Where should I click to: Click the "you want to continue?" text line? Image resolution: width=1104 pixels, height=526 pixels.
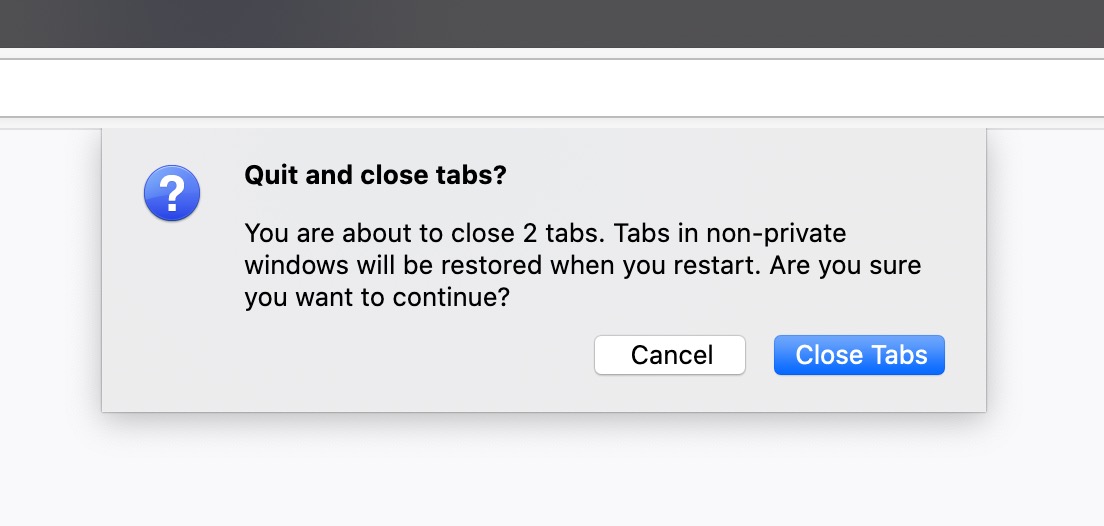click(x=377, y=298)
